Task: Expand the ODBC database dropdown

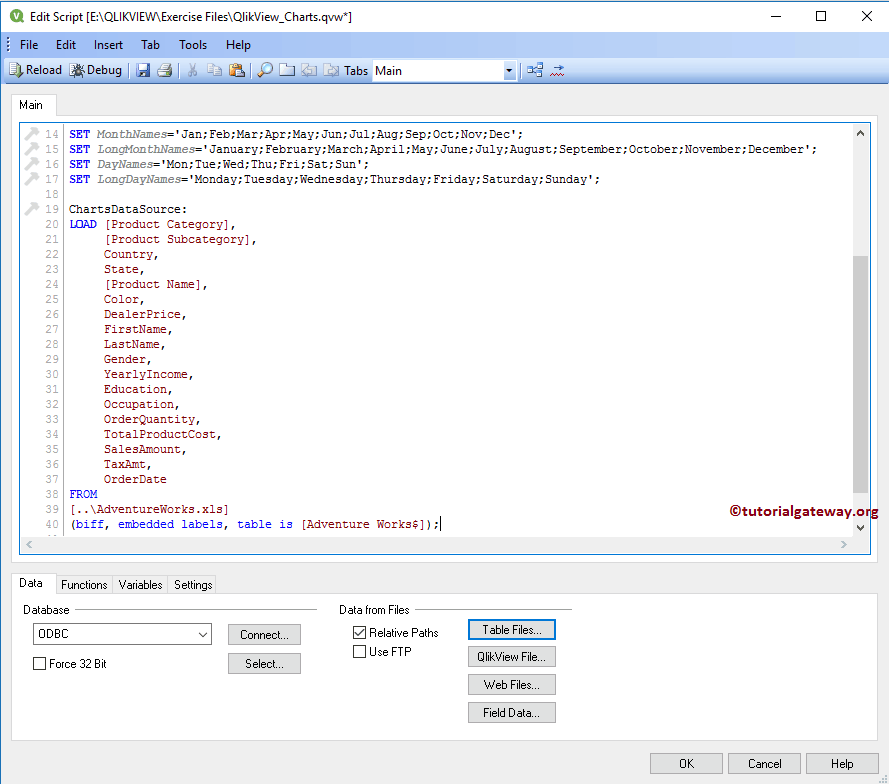Action: tap(203, 634)
